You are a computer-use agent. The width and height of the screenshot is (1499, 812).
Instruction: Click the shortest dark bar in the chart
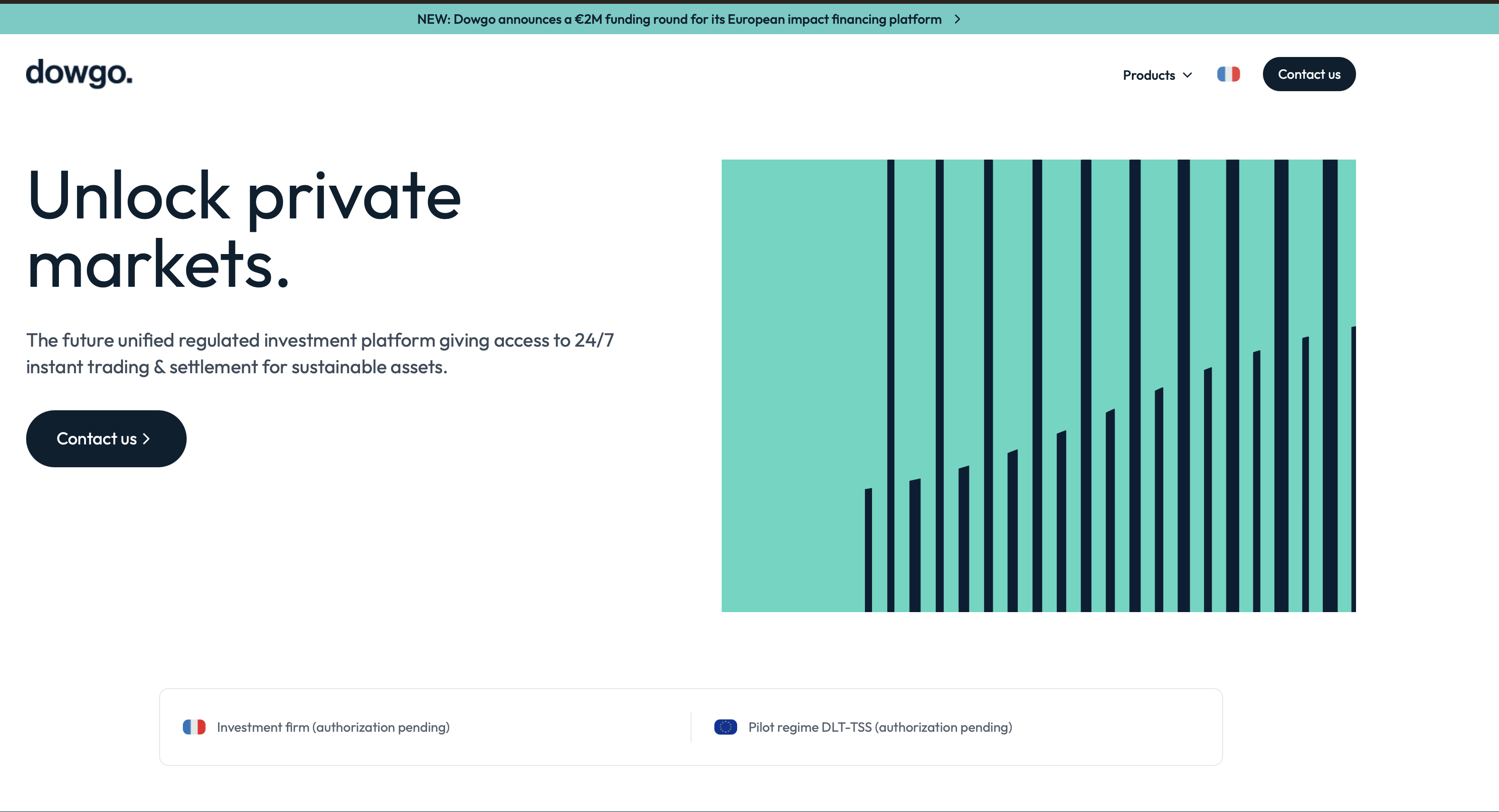pyautogui.click(x=868, y=550)
